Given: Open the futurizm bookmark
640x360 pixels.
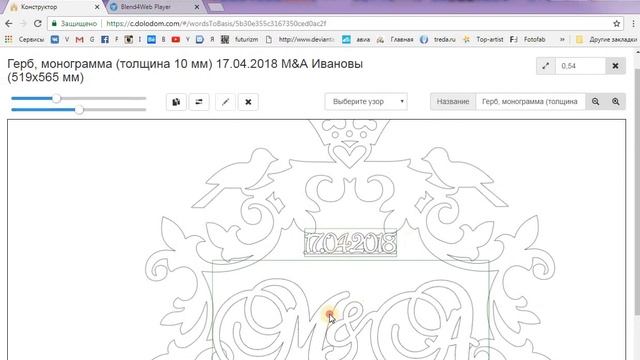Looking at the screenshot, I should point(239,40).
